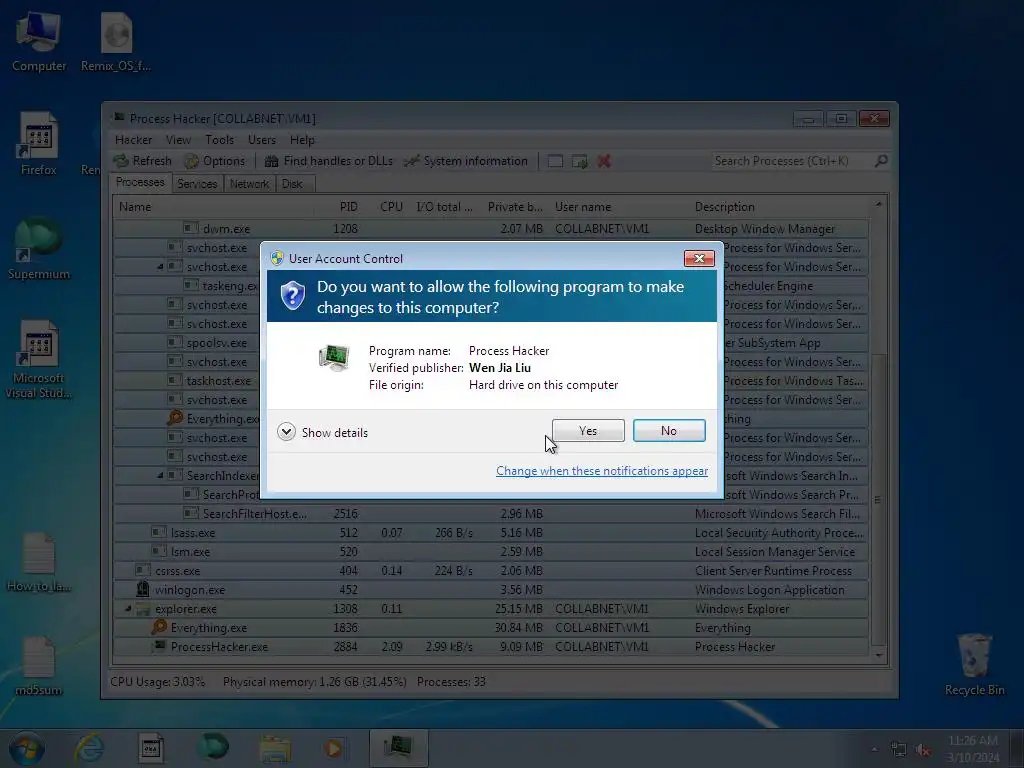Sort by the Name column header
The height and width of the screenshot is (768, 1024).
coord(213,207)
